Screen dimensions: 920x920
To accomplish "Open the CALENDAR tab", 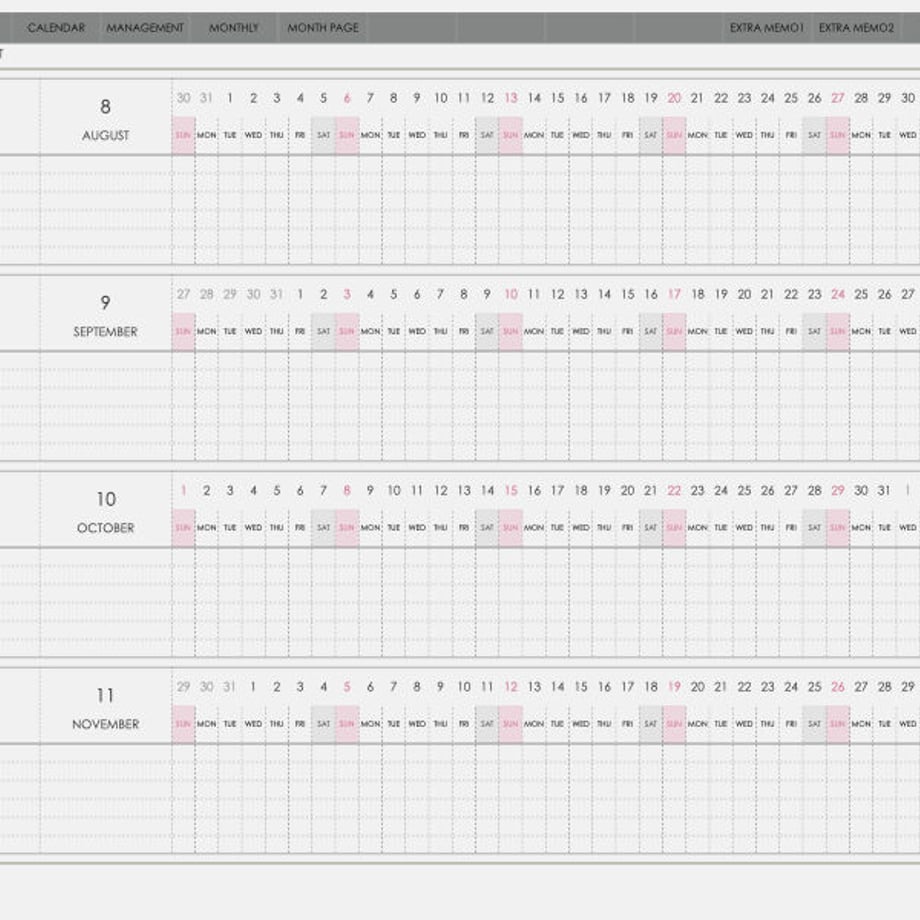I will [x=56, y=28].
